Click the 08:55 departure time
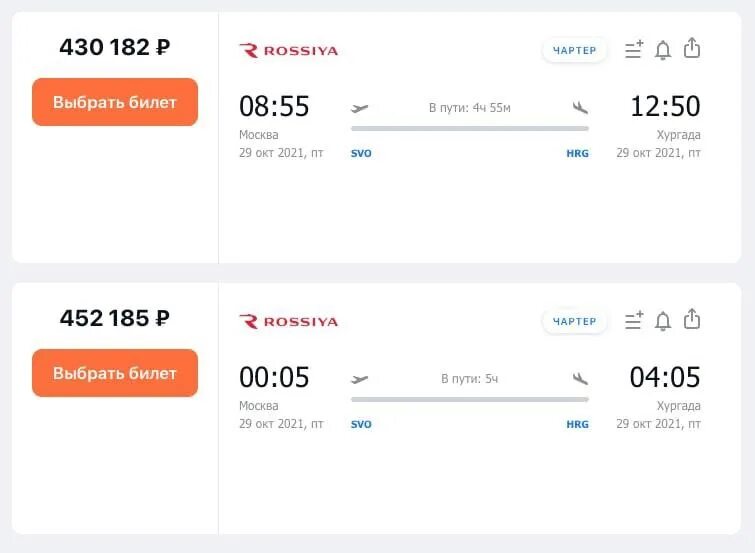 tap(274, 106)
